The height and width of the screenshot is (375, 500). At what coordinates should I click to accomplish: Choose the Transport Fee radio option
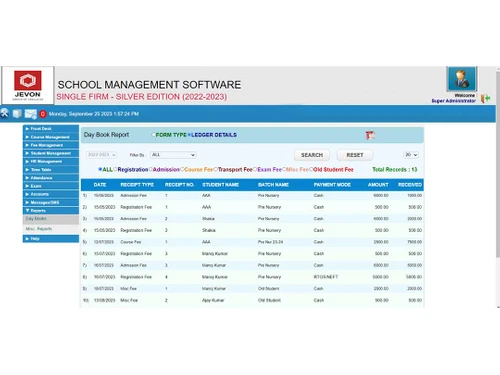coord(215,169)
